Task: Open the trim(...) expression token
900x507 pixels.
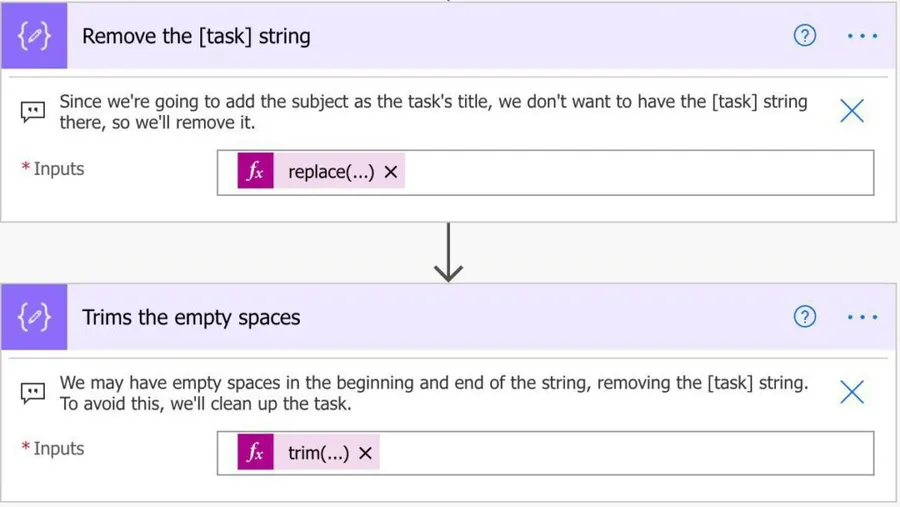Action: coord(318,453)
